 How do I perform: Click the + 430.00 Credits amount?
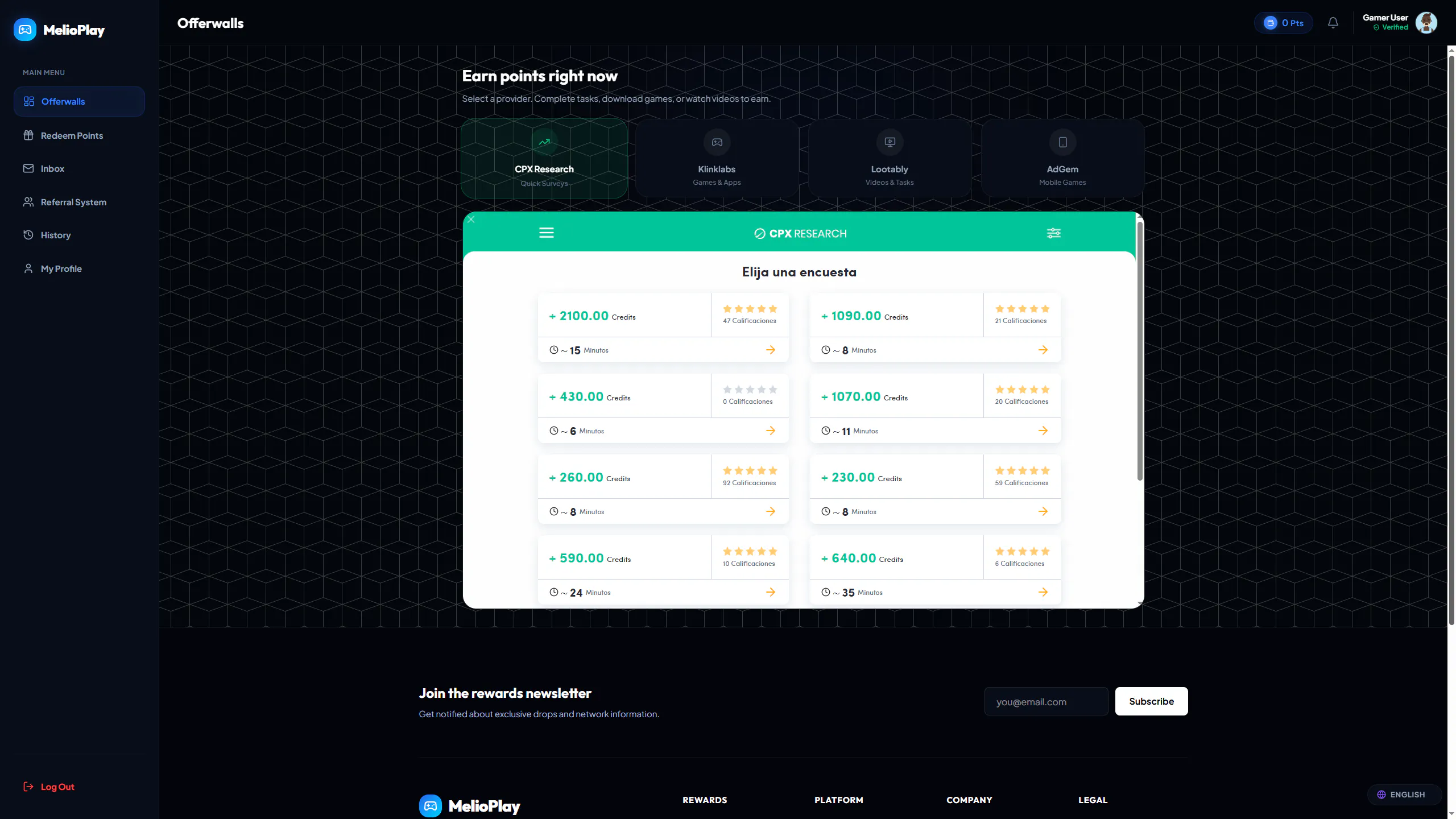coord(589,397)
